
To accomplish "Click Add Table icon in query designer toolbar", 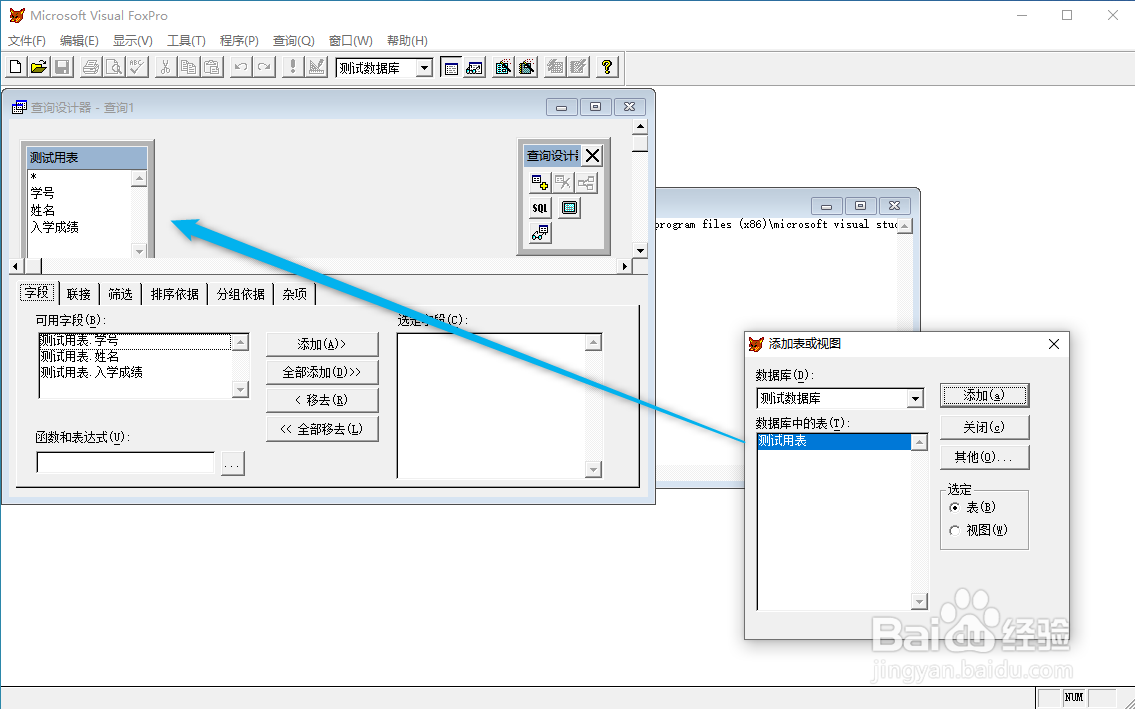I will click(x=540, y=182).
